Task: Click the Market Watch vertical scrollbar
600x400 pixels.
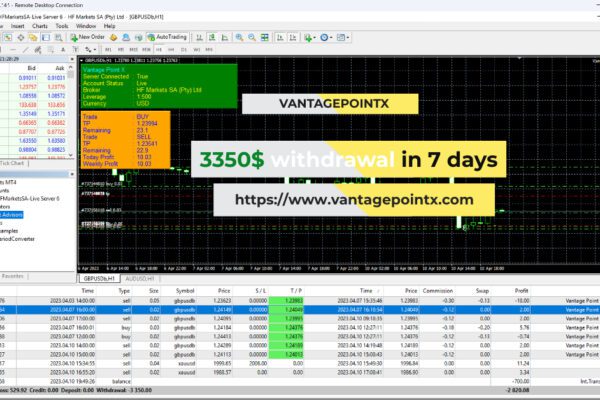Action: 71,111
